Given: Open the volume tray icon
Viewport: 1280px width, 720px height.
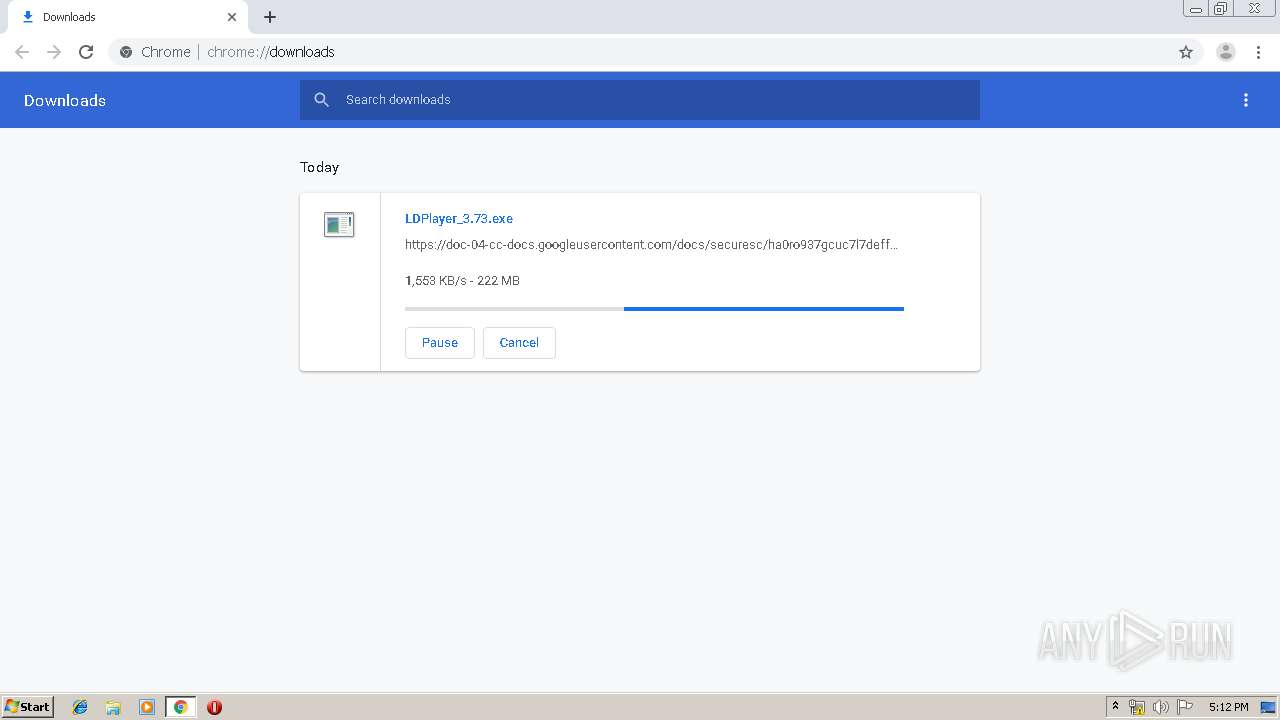Looking at the screenshot, I should (1160, 707).
